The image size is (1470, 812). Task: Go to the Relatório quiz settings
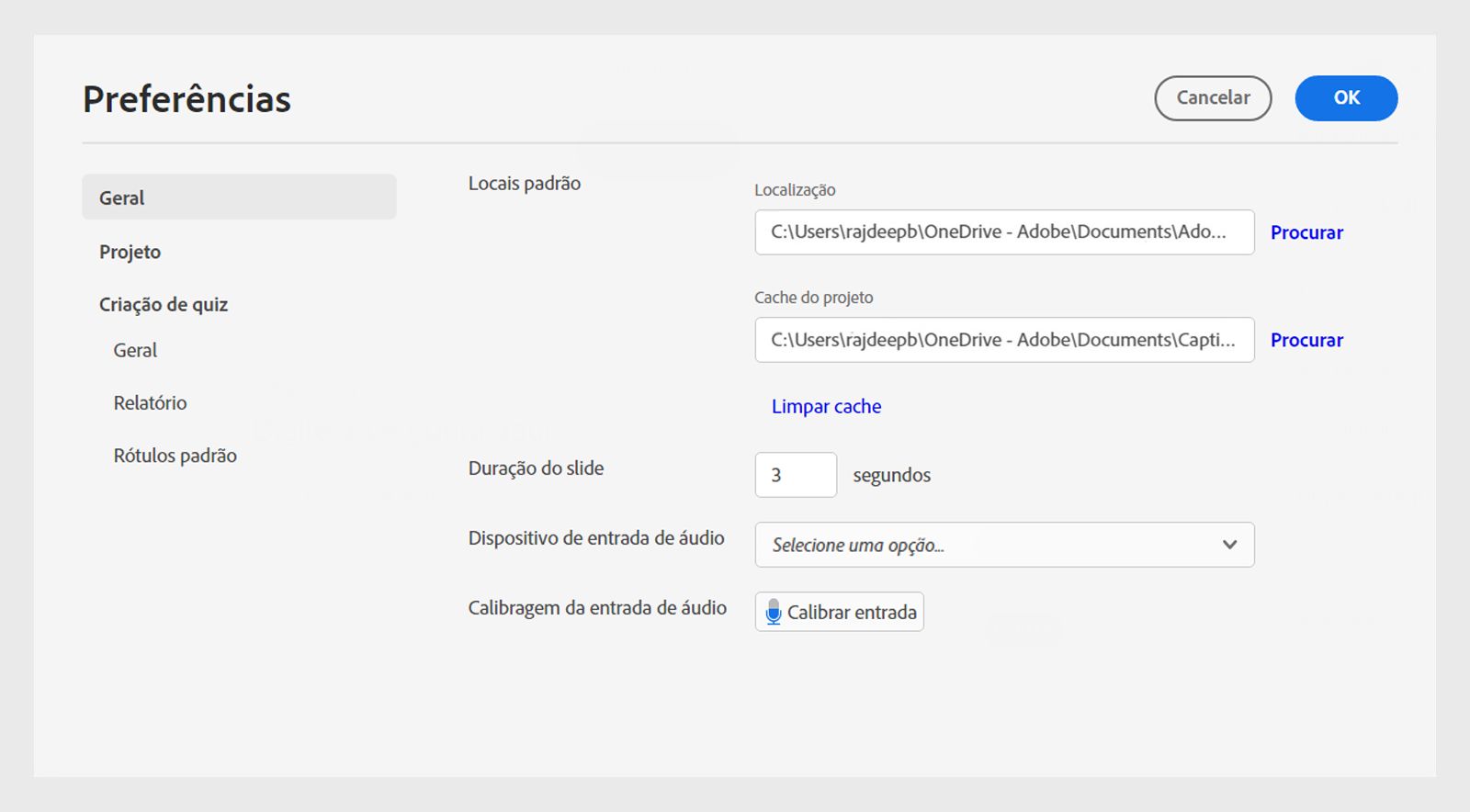pos(150,402)
